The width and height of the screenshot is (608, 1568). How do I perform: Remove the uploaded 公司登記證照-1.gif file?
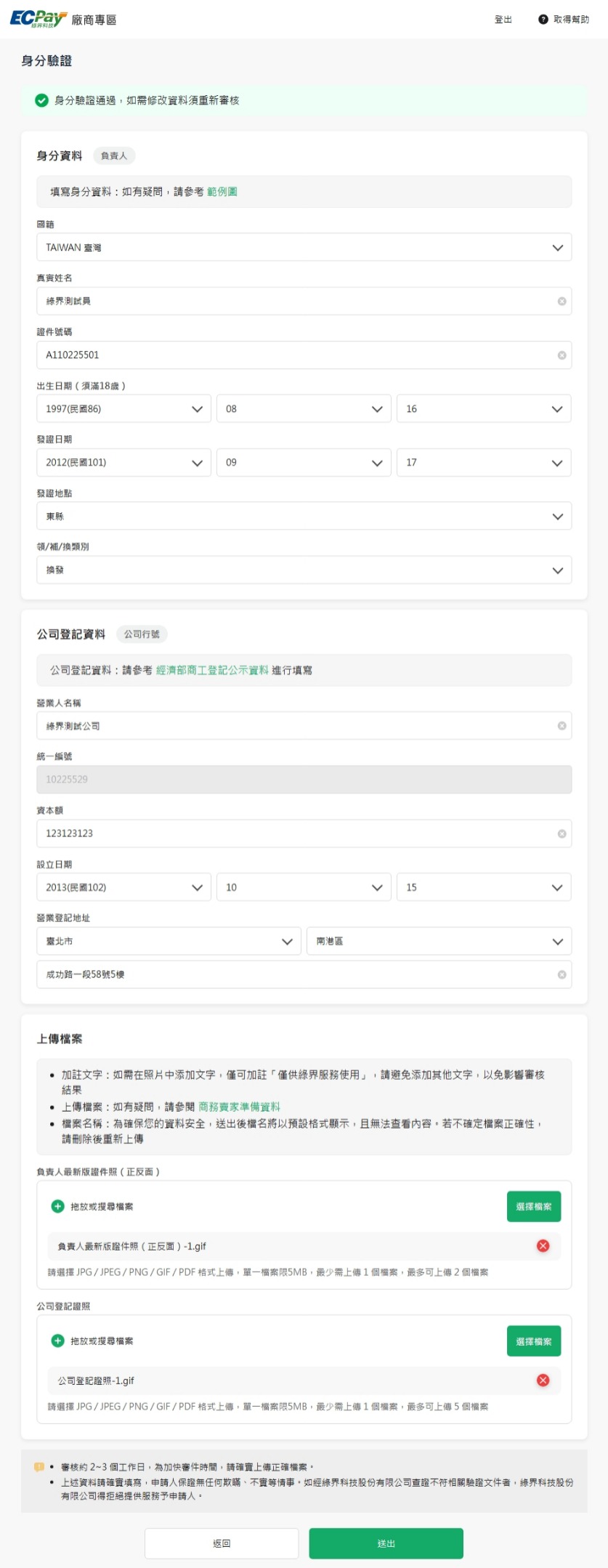[543, 1381]
